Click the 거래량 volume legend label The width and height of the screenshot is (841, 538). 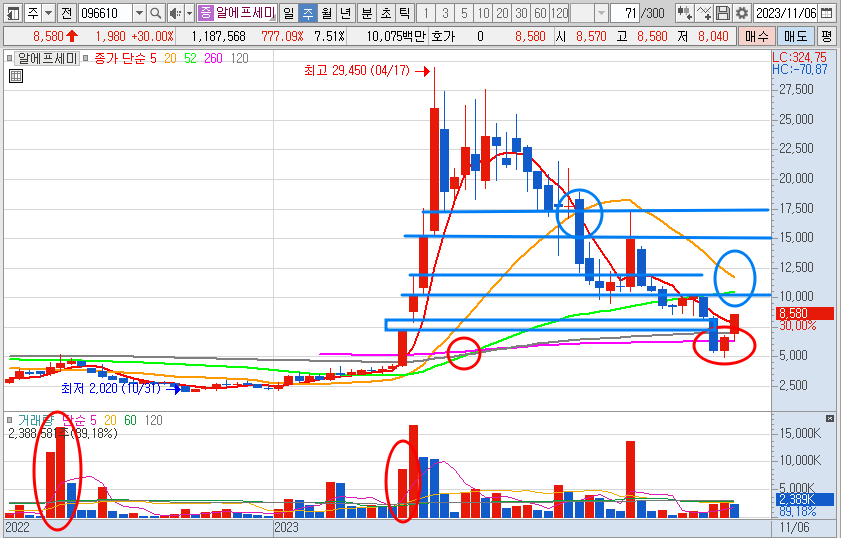(x=37, y=420)
